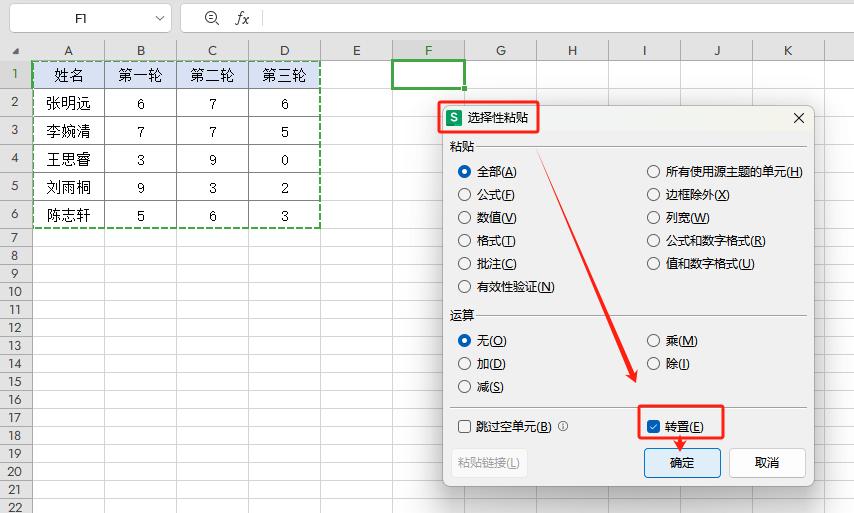Image resolution: width=854 pixels, height=513 pixels.
Task: Choose 乘(M) operation
Action: pos(672,340)
